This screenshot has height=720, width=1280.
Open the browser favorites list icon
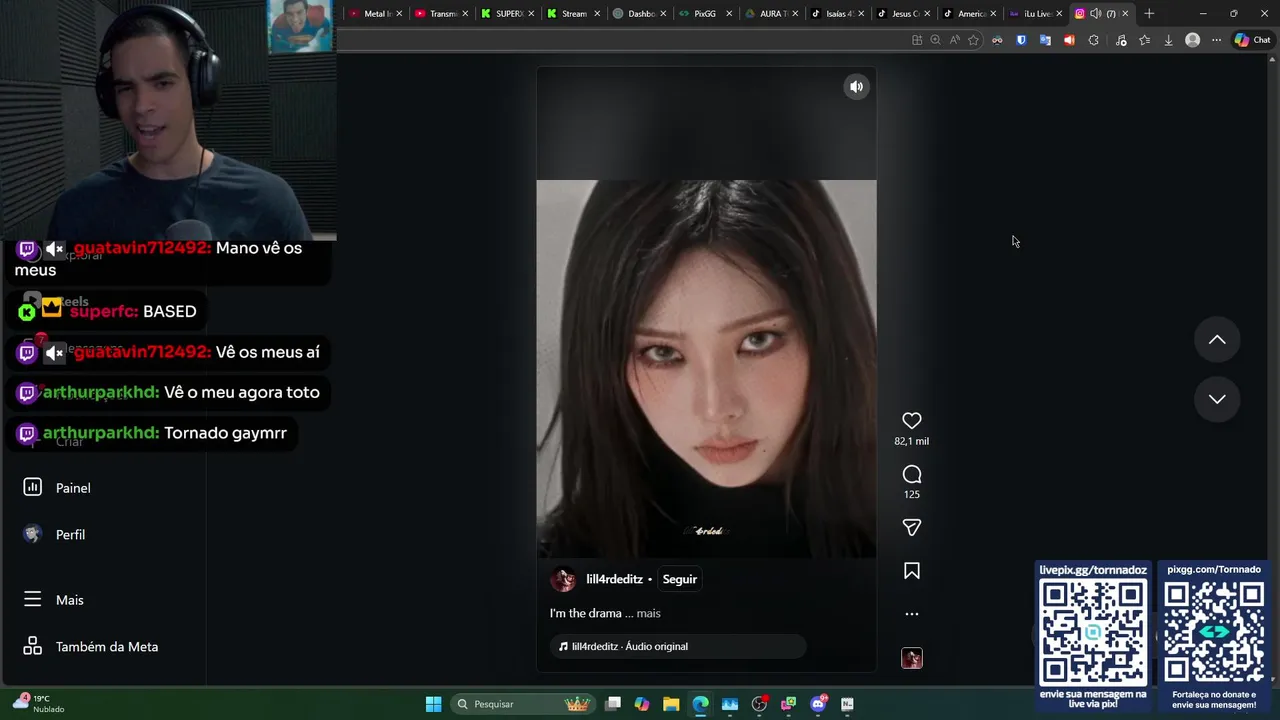coord(1144,40)
